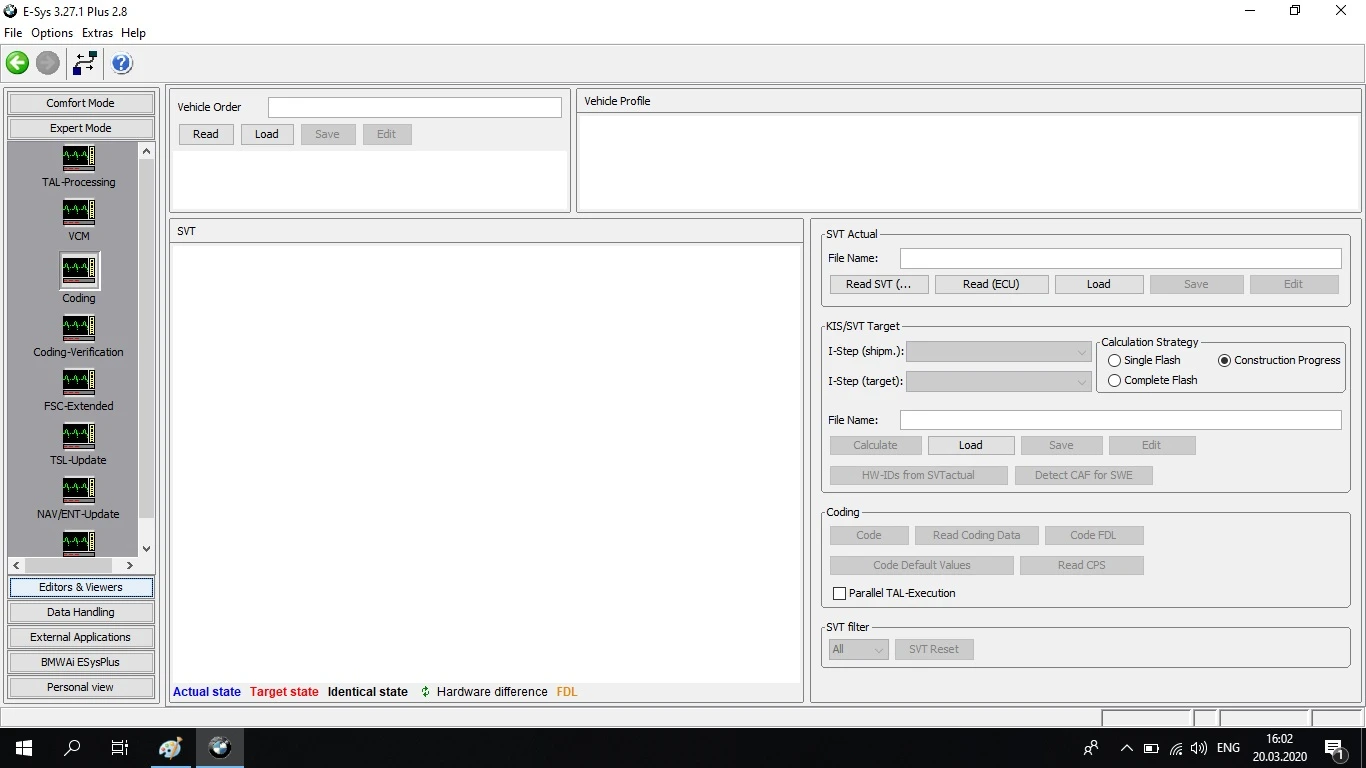Image resolution: width=1366 pixels, height=768 pixels.
Task: Click the Expert Mode vertical scrollbar
Action: 147,349
